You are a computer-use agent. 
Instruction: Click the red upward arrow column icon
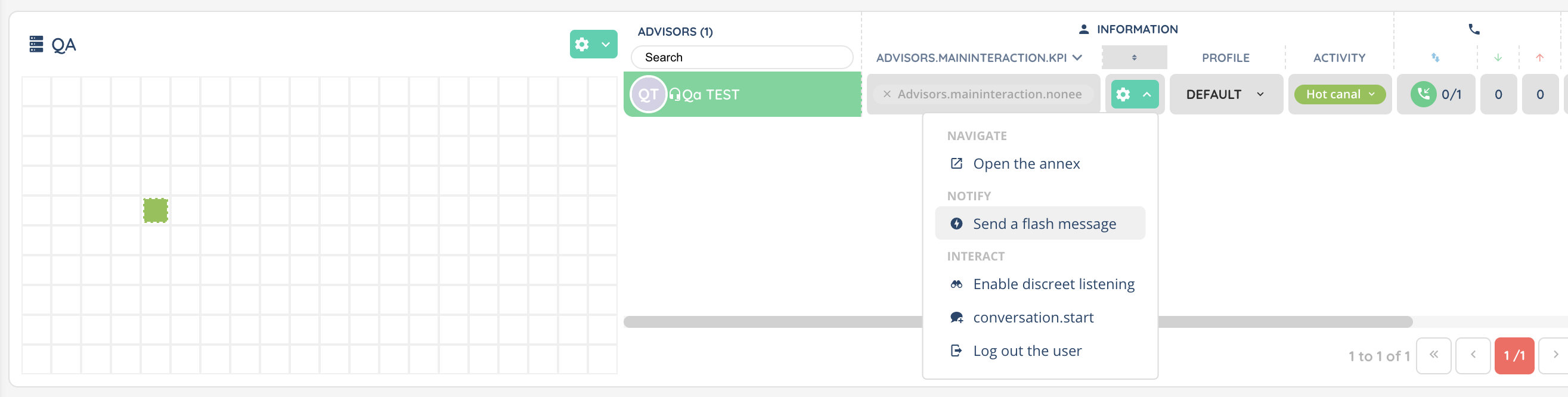pyautogui.click(x=1539, y=58)
